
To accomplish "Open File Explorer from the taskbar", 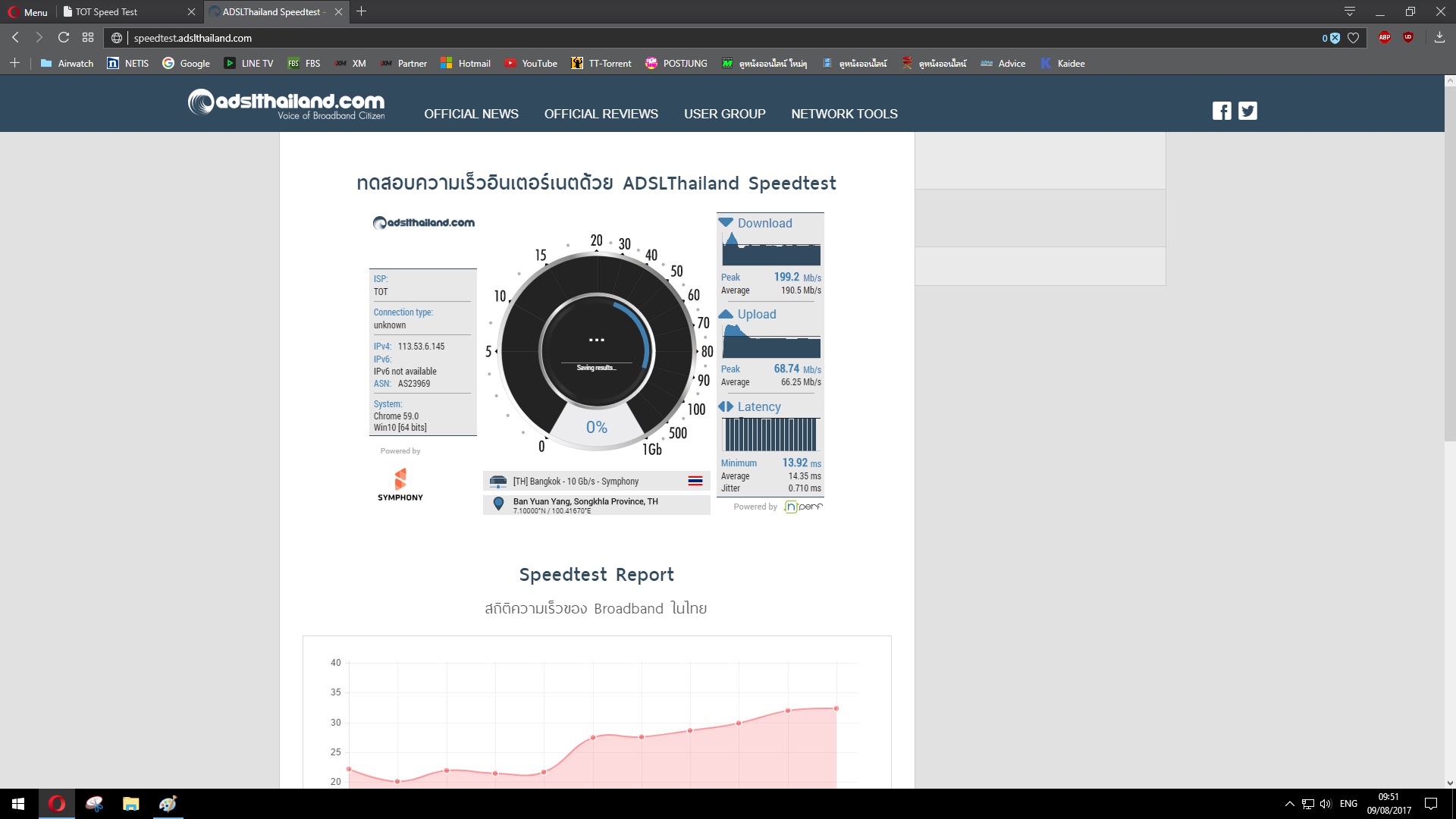I will (x=130, y=804).
